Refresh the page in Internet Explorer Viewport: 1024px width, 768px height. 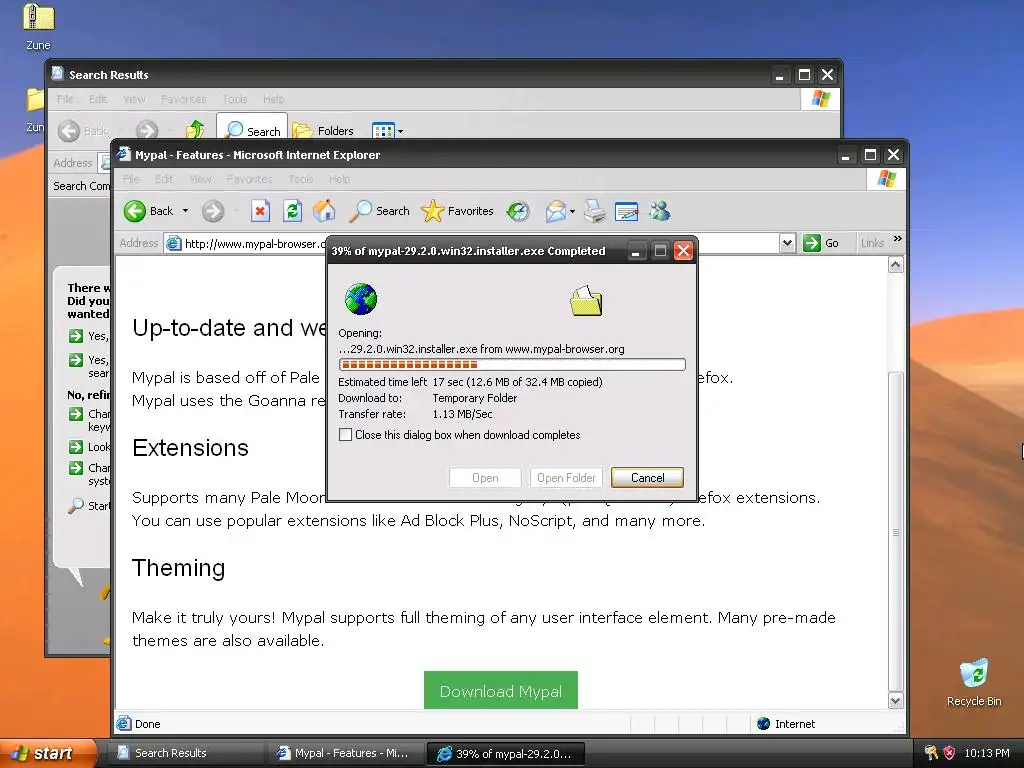coord(292,211)
